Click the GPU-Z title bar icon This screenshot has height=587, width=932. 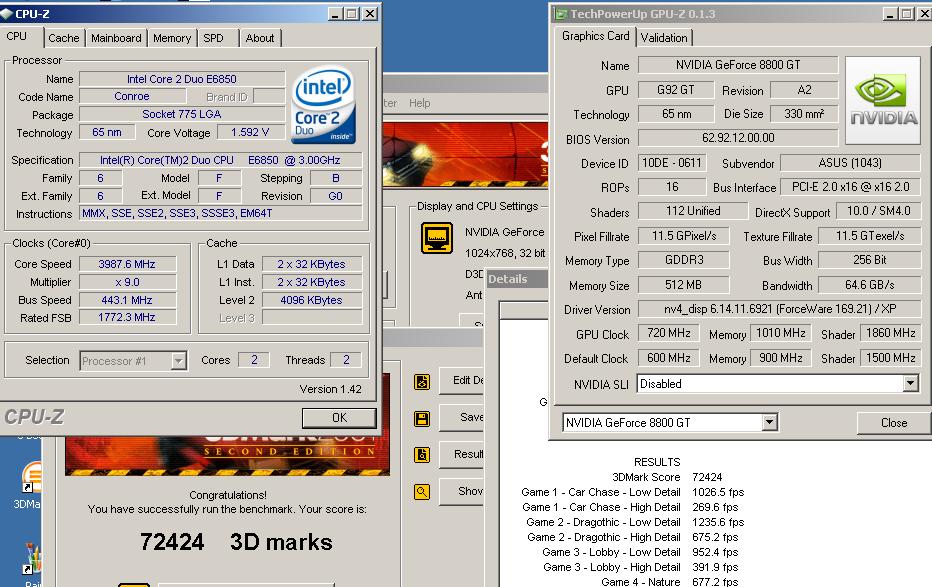561,14
